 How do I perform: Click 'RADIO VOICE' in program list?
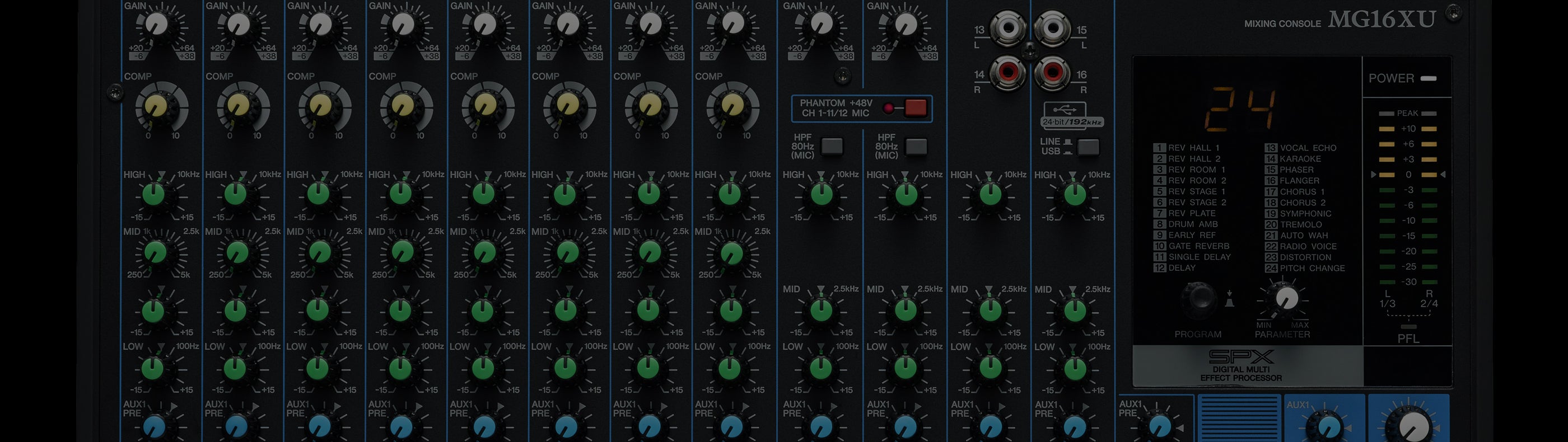point(1308,246)
